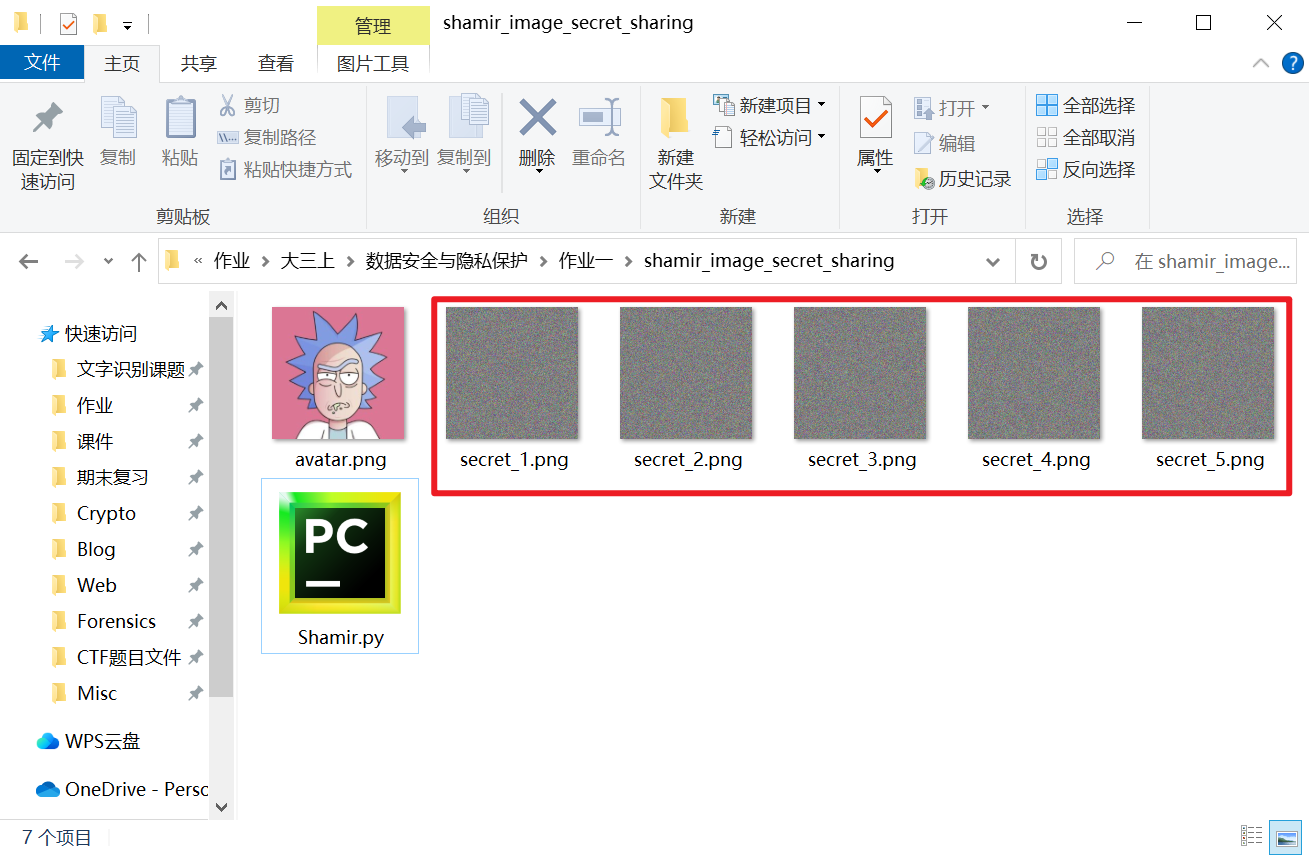This screenshot has height=855, width=1309.
Task: Switch to details list view
Action: (1251, 837)
